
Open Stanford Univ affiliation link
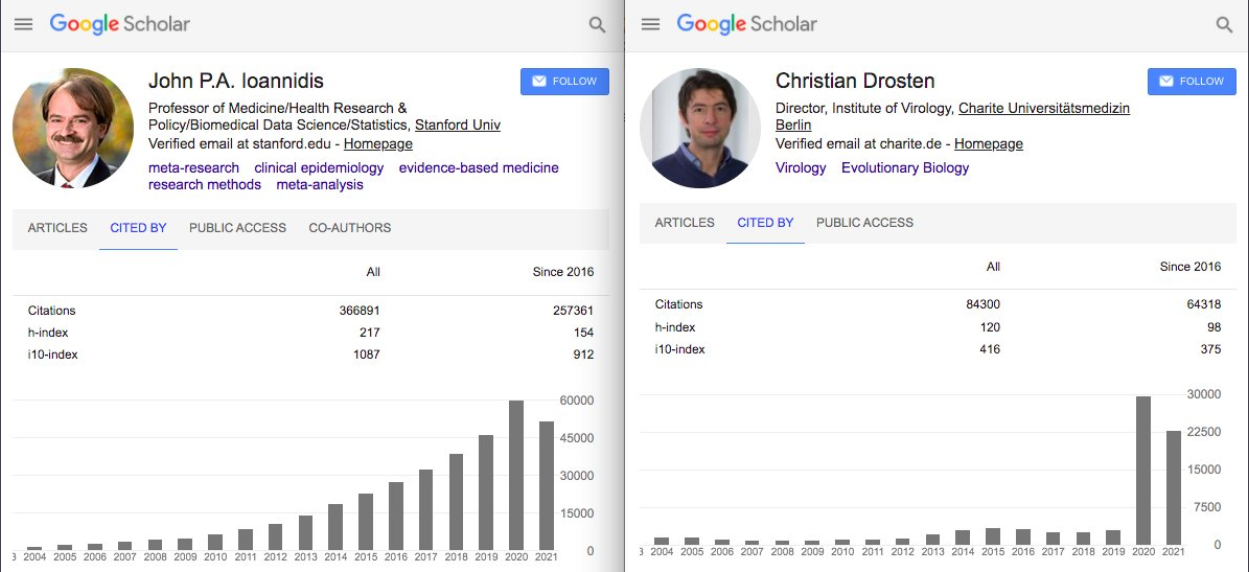[x=458, y=125]
